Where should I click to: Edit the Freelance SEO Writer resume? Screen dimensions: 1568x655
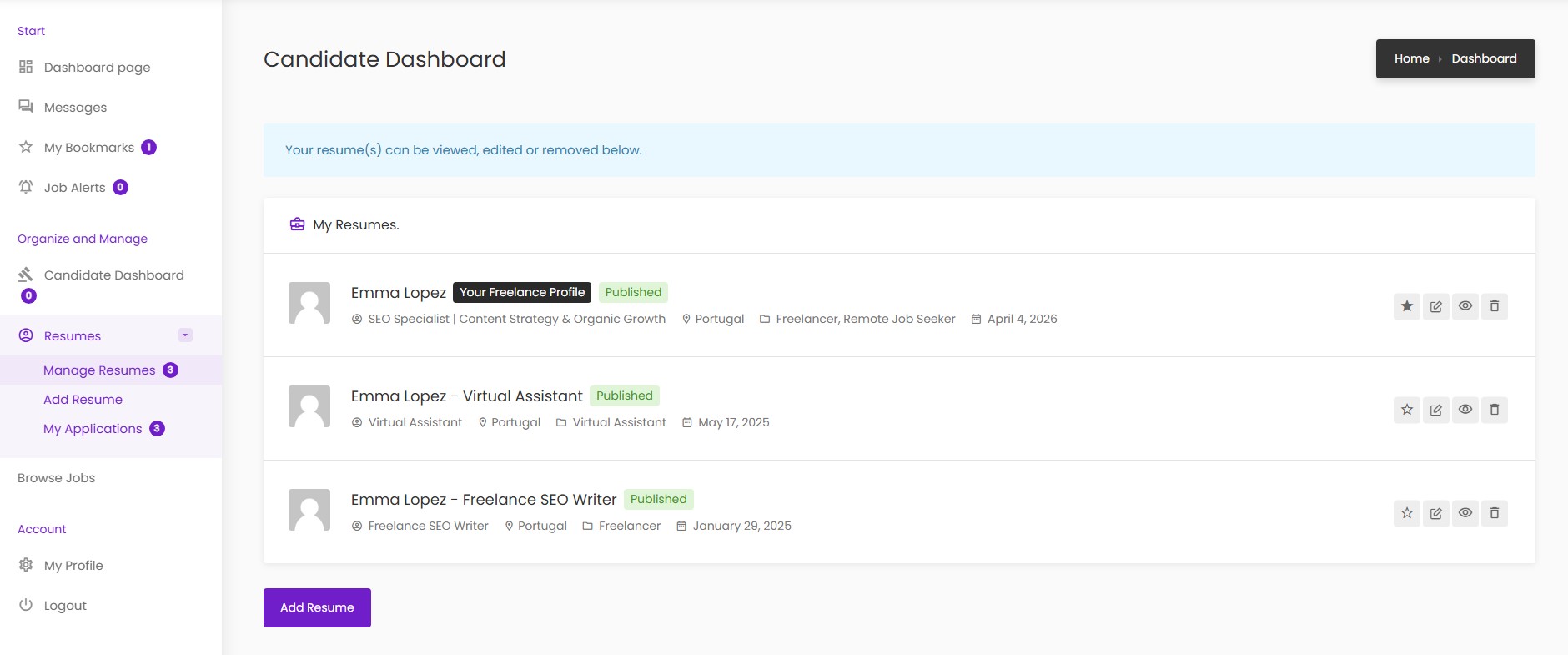tap(1435, 513)
